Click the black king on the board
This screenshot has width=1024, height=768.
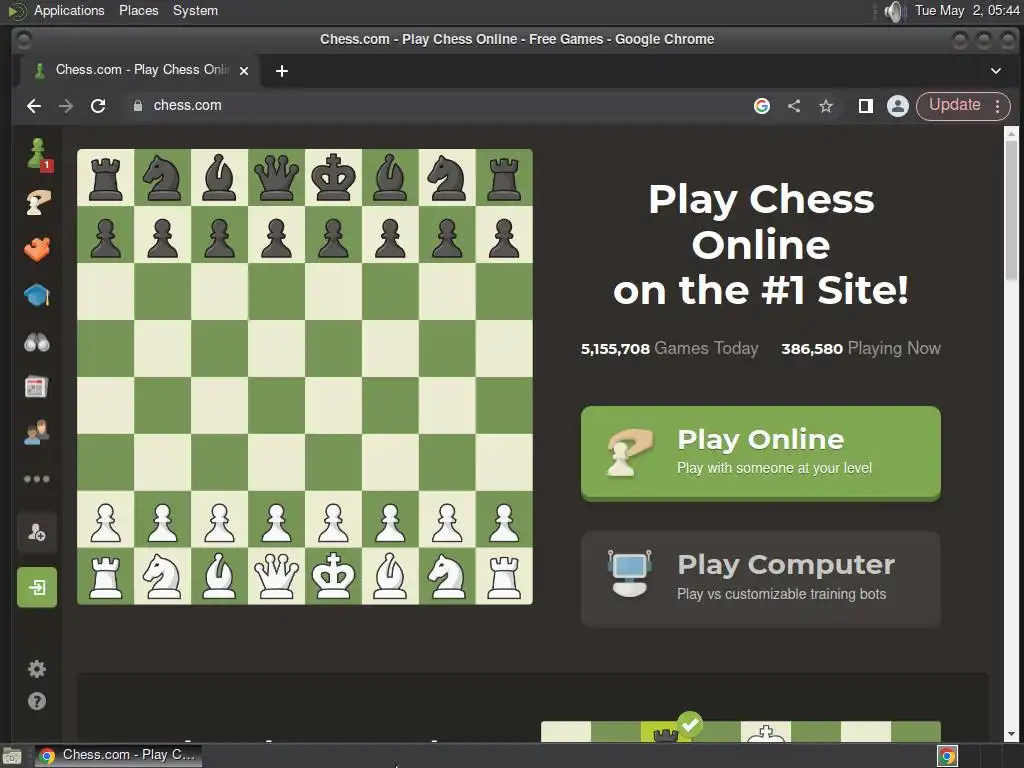coord(333,178)
